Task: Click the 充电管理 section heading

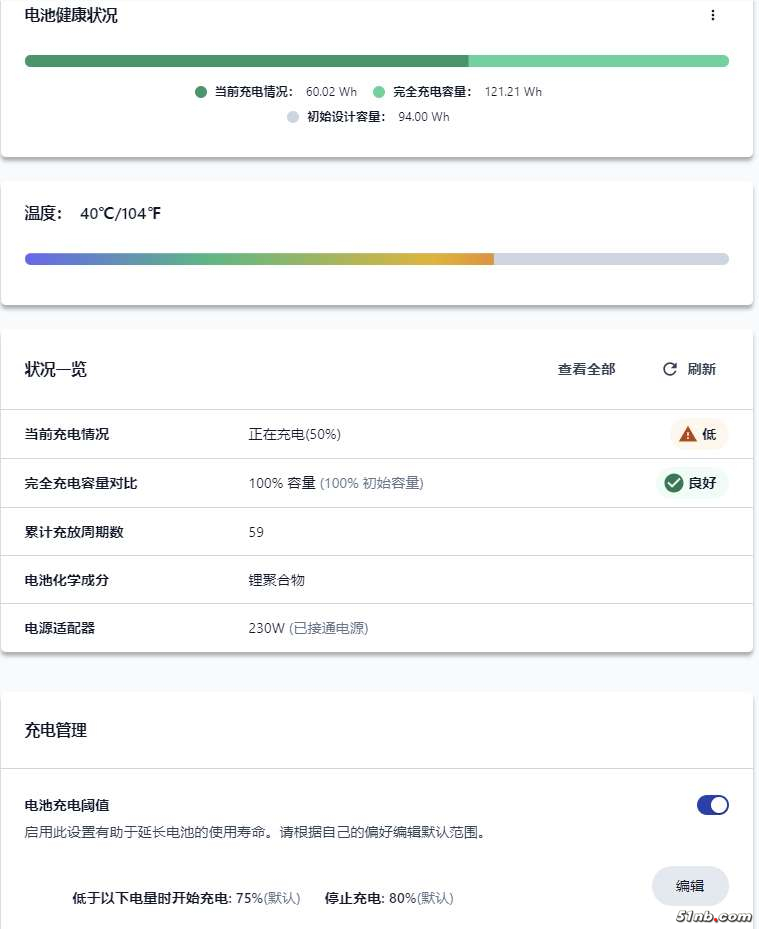Action: 56,731
